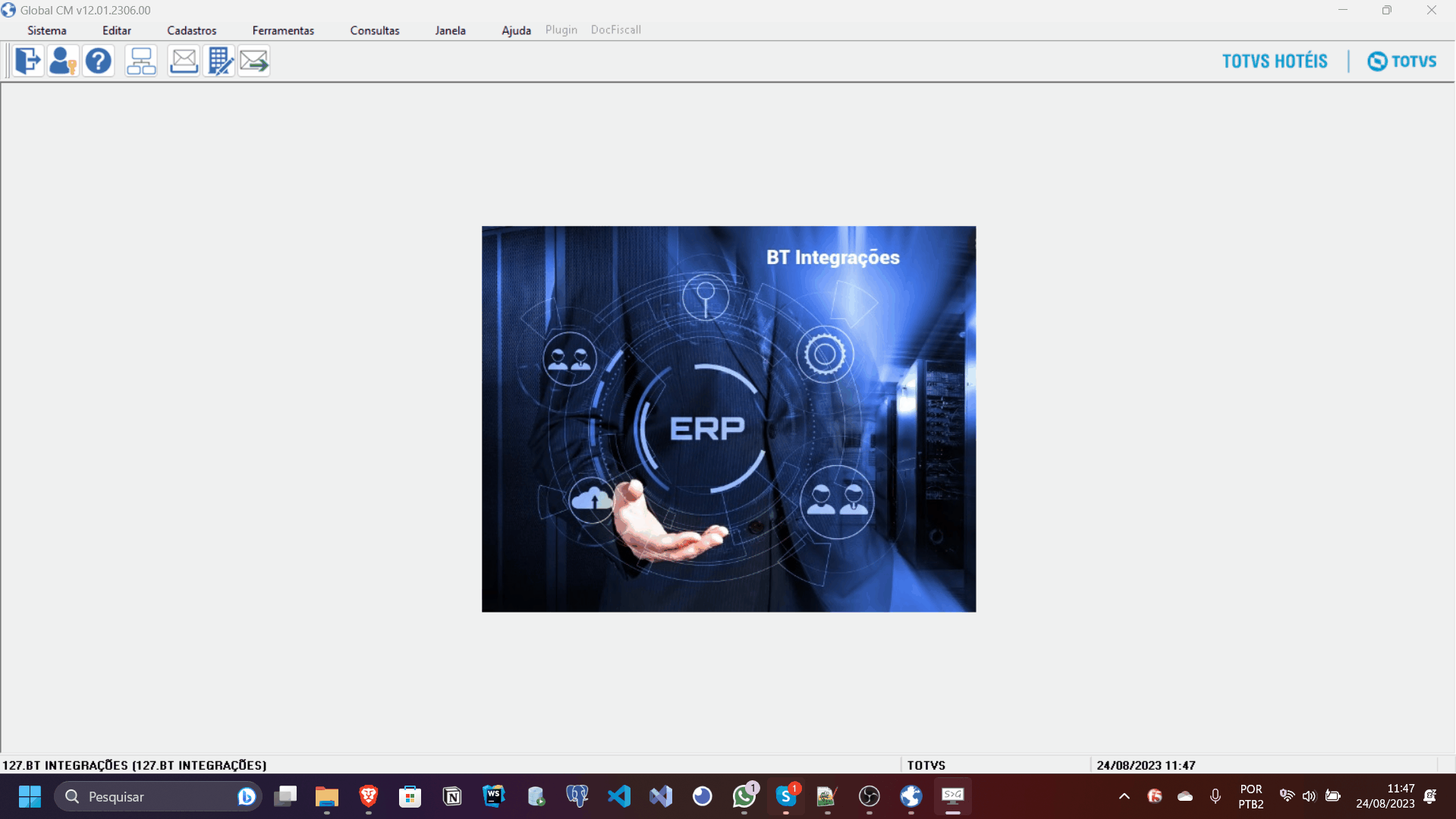Launch Brave browser from the taskbar
1456x819 pixels.
point(369,796)
